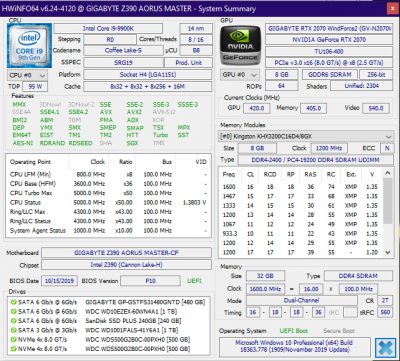This screenshot has height=361, width=400.
Task: Click WDC WD1001FALS drive status icon
Action: click(13, 330)
